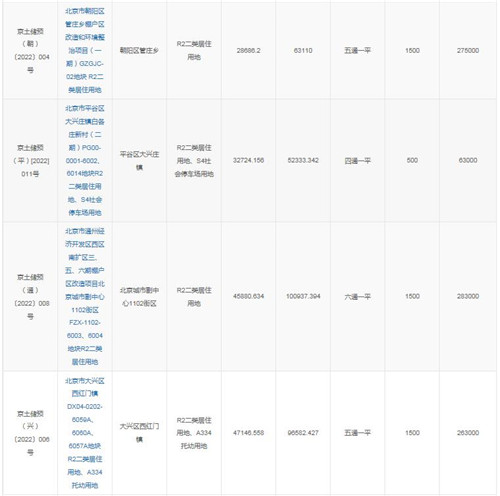Open the Tongzhou FZX-1102-6003 plot link
This screenshot has height=496, width=500.
pos(85,296)
